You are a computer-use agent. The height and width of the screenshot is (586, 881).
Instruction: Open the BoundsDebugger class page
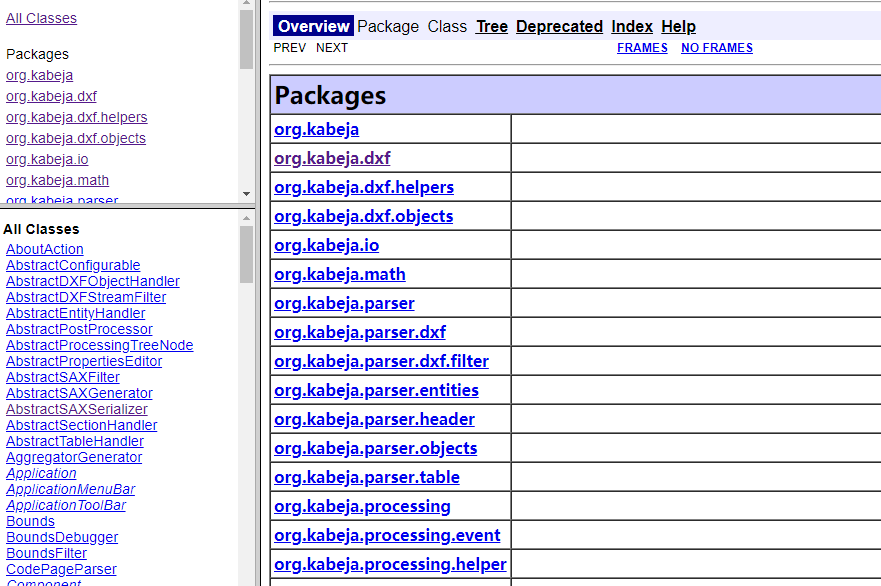click(x=62, y=537)
